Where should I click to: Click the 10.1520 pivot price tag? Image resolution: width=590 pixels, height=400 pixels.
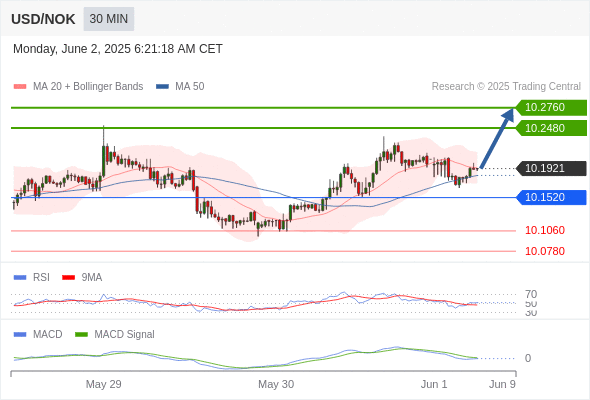(551, 197)
